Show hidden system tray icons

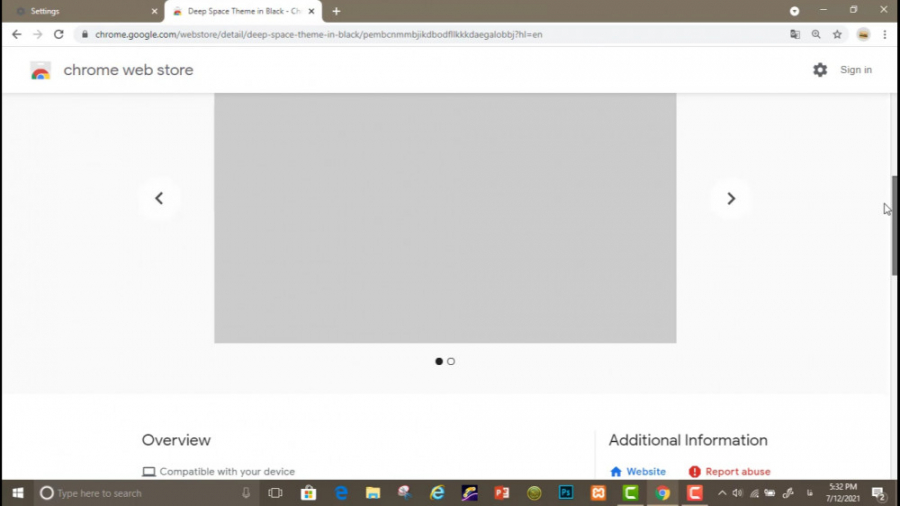(722, 493)
